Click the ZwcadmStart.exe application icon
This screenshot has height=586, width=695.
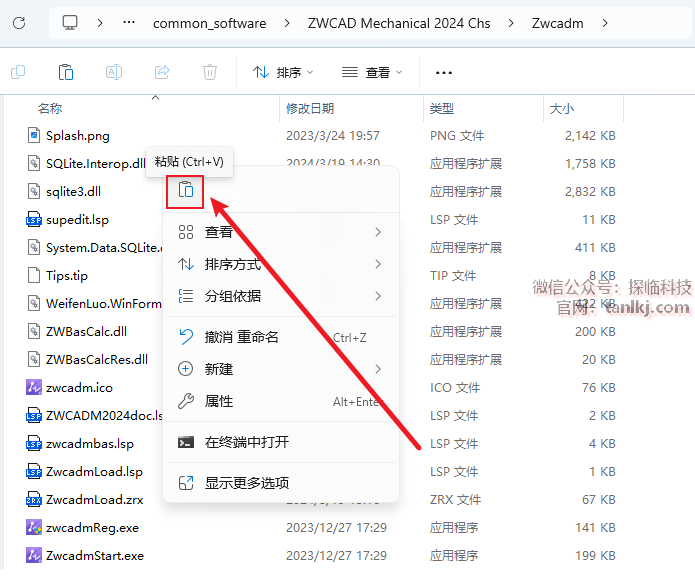click(x=34, y=555)
